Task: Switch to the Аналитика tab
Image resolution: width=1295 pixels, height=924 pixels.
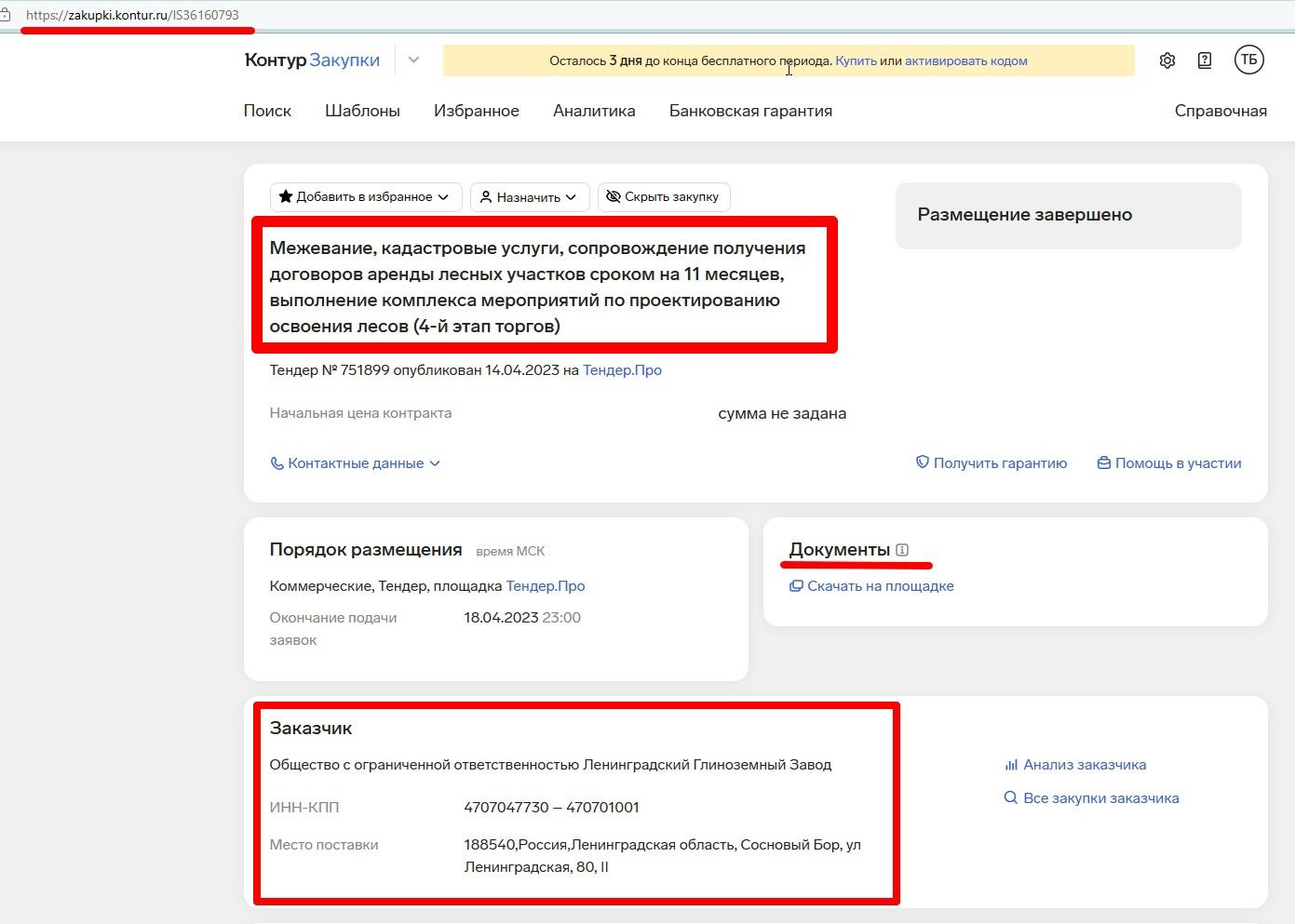Action: [x=594, y=111]
